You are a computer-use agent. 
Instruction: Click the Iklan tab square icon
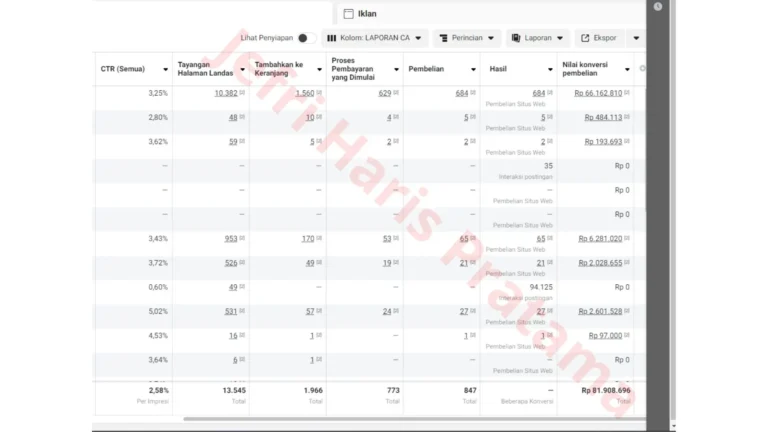tap(348, 14)
